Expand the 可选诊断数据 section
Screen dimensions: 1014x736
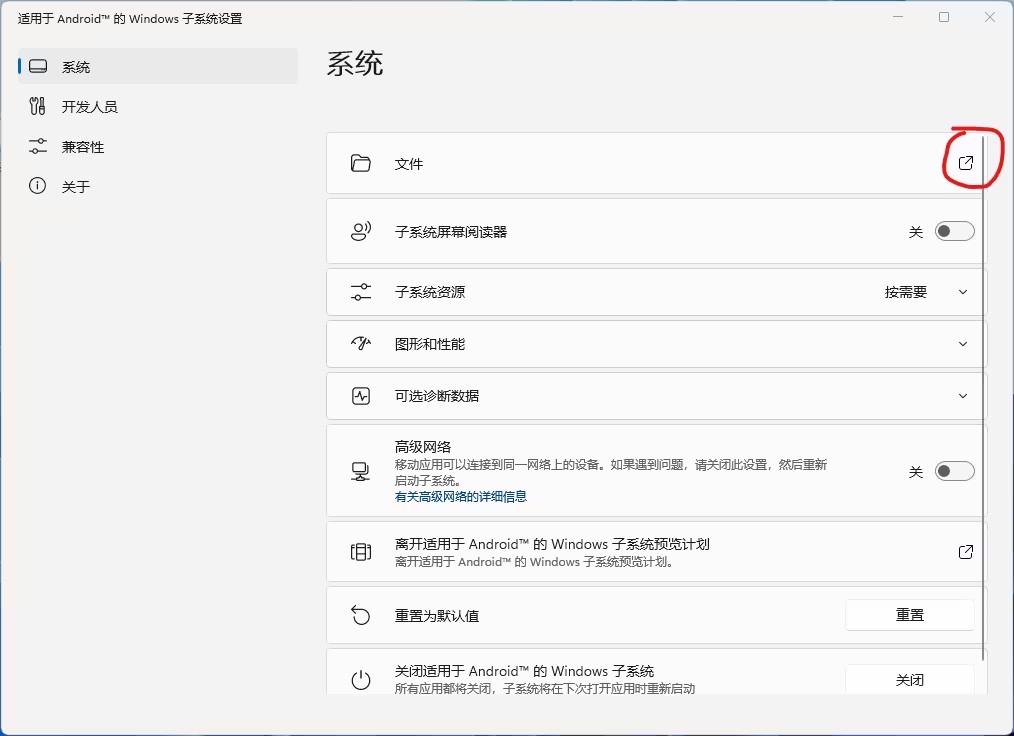[x=962, y=395]
